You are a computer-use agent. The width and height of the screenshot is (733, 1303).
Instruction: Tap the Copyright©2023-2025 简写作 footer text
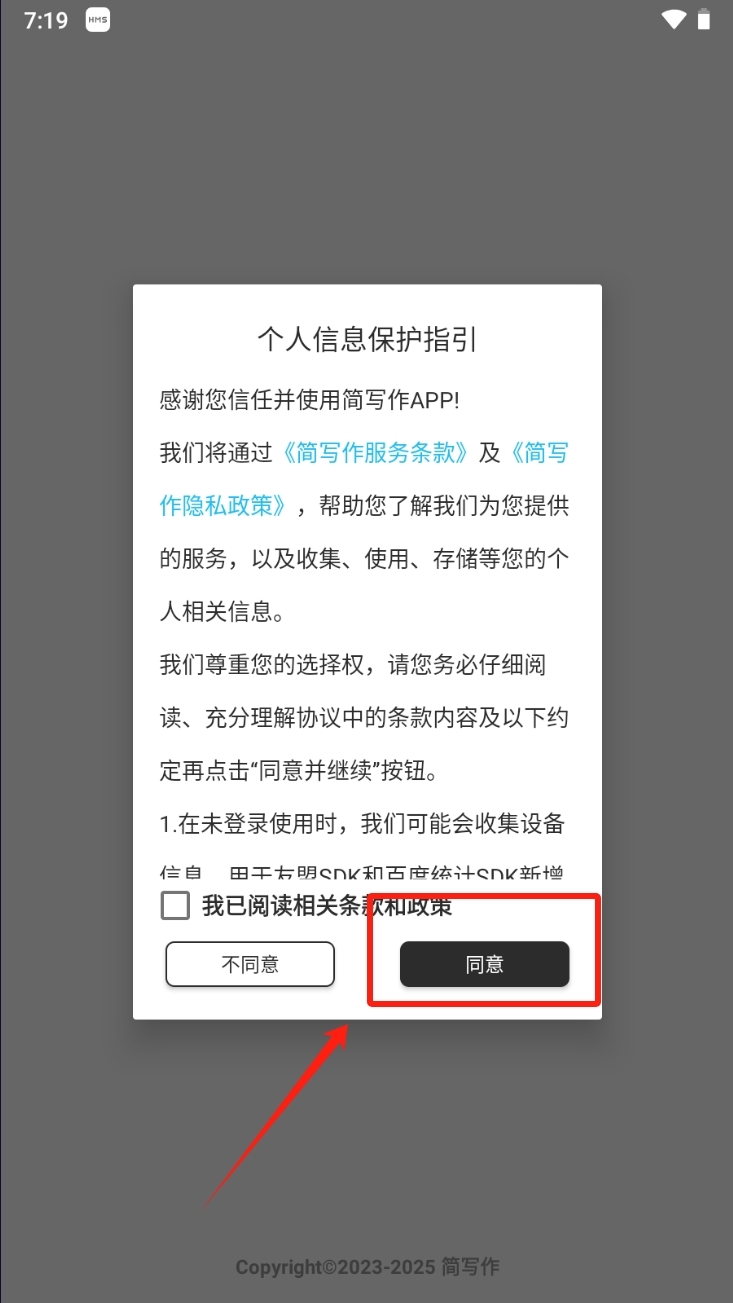click(x=367, y=1267)
